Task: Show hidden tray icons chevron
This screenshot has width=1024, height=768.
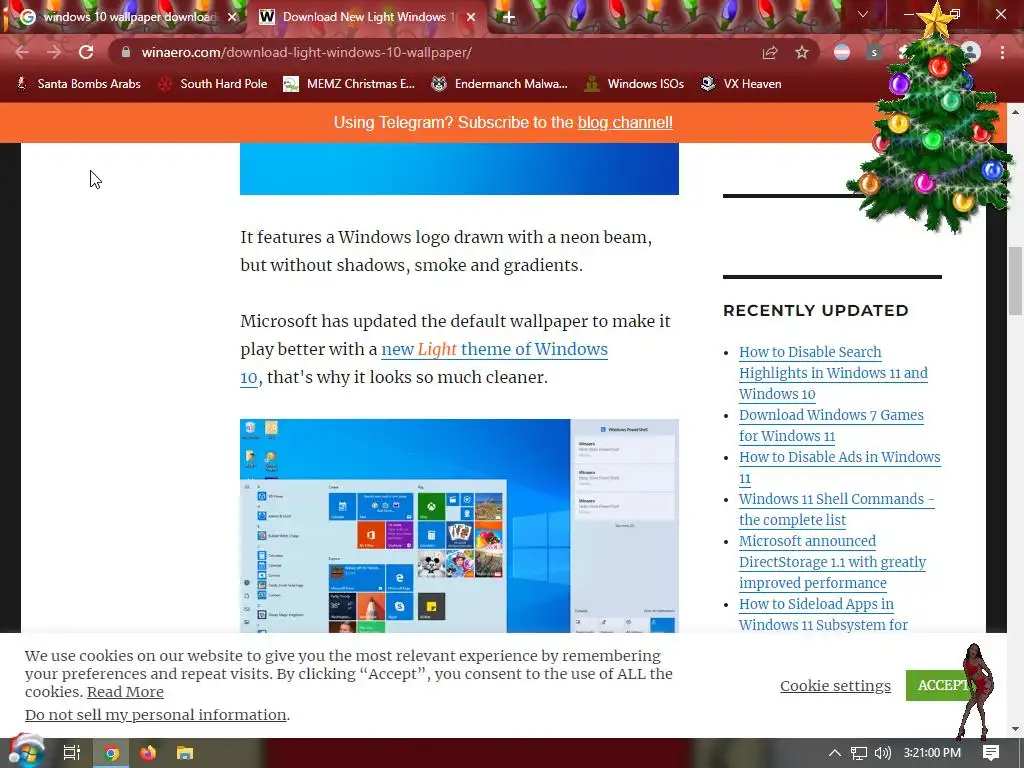Action: point(835,753)
